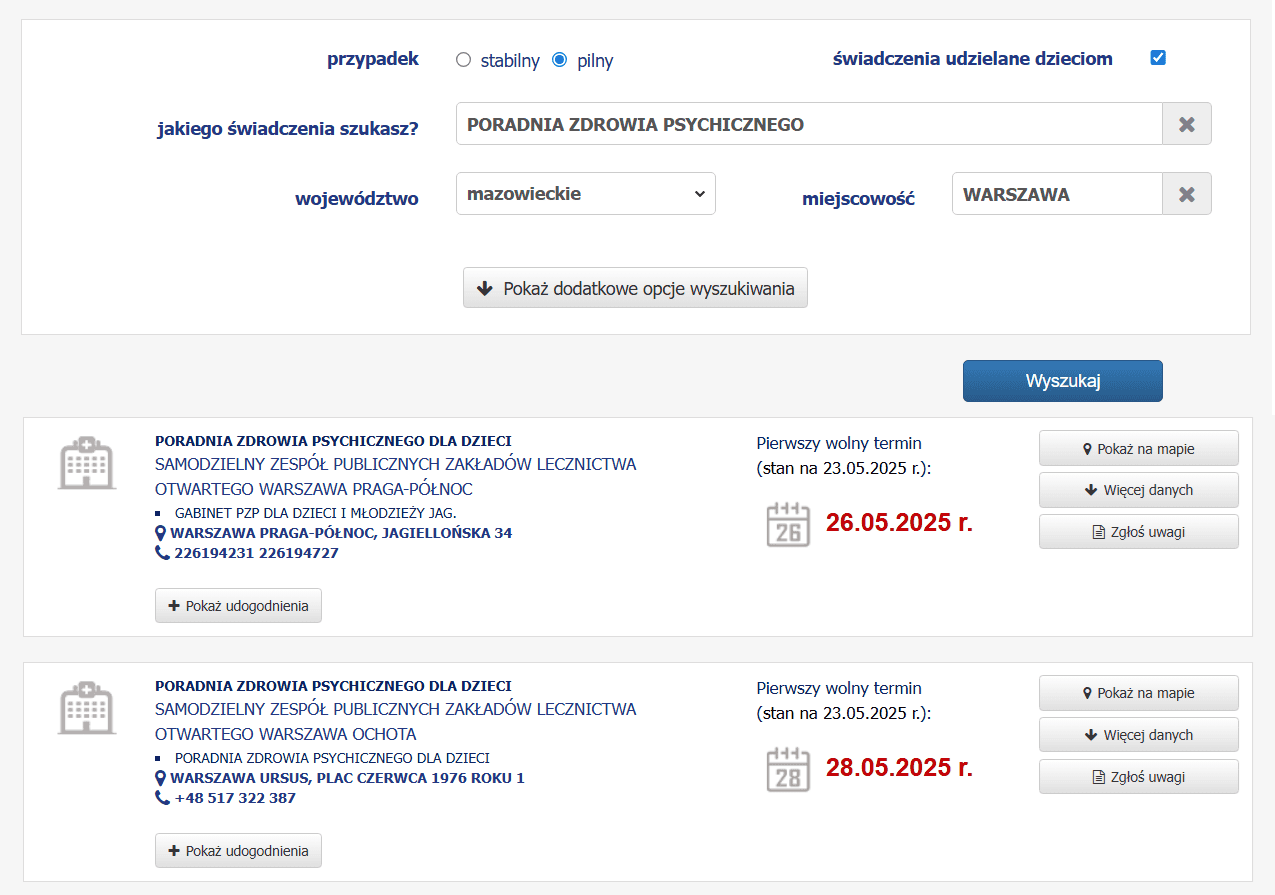Expand 'Pokaż dodatkowe opcje wyszukiwania'
1275x895 pixels.
[x=635, y=288]
